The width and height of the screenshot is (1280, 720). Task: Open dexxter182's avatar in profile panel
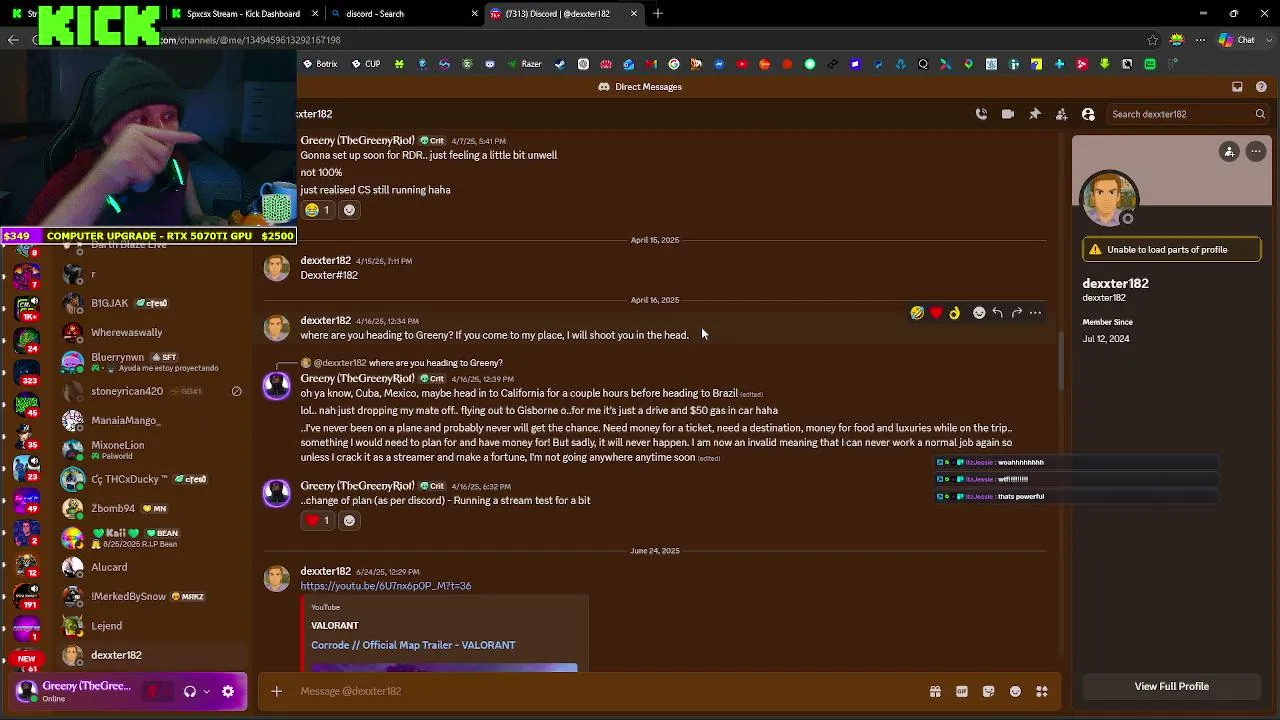tap(1109, 198)
